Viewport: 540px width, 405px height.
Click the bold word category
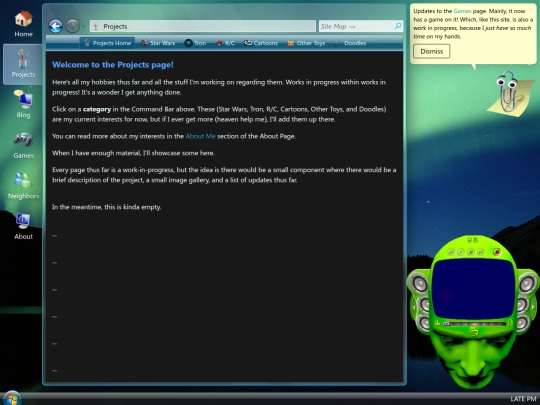click(x=97, y=109)
